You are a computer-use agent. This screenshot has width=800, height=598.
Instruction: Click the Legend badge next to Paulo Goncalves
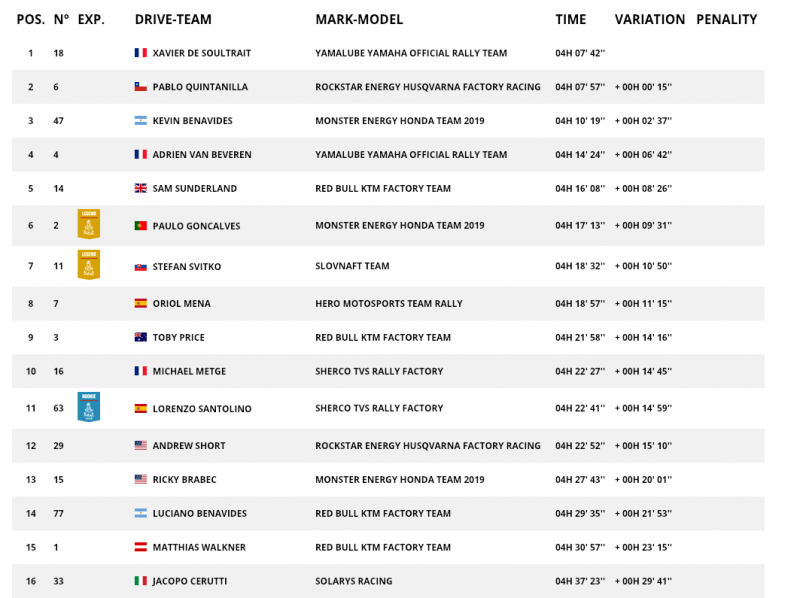tap(89, 223)
